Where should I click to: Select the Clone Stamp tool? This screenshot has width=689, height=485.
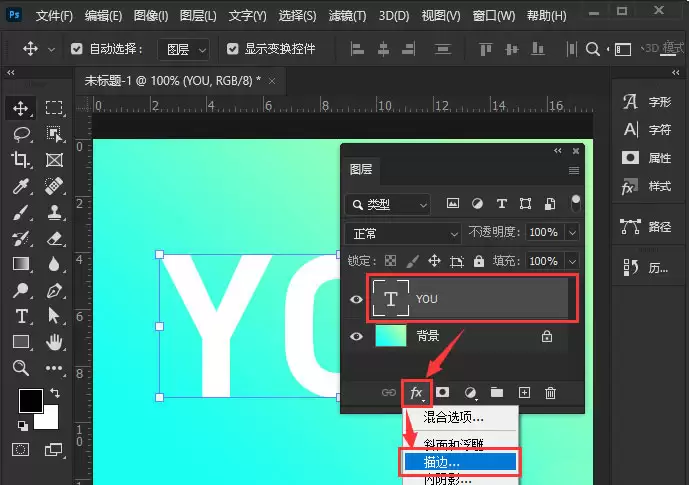point(54,212)
